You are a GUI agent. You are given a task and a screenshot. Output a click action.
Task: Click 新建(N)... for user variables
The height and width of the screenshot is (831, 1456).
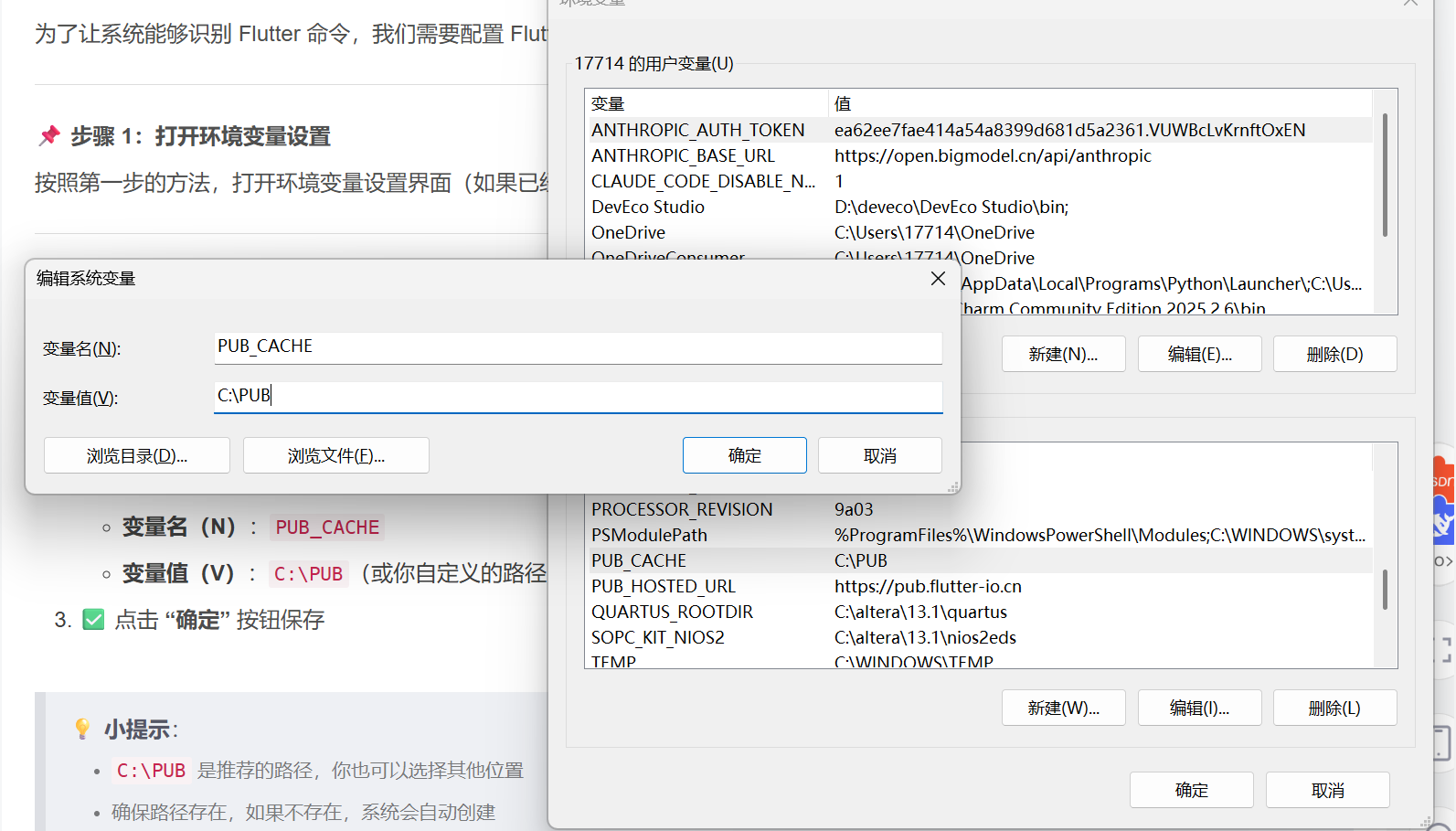click(1063, 354)
